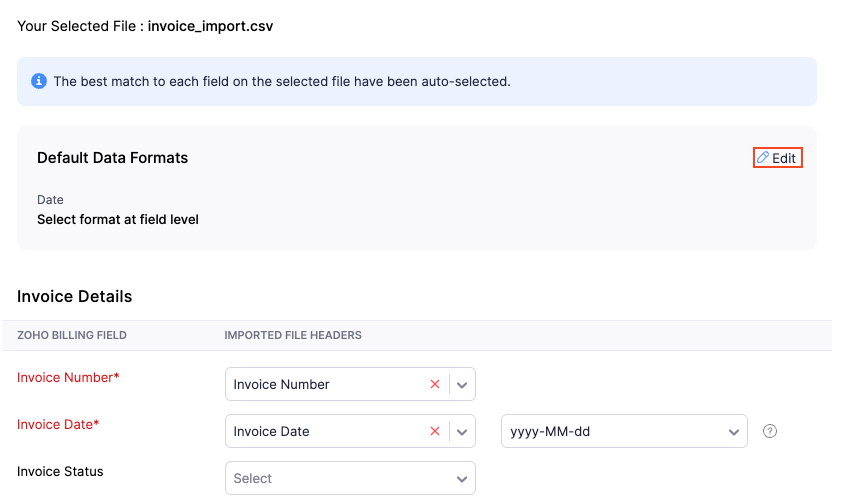Click the Invoice Date* required field label

(x=58, y=424)
